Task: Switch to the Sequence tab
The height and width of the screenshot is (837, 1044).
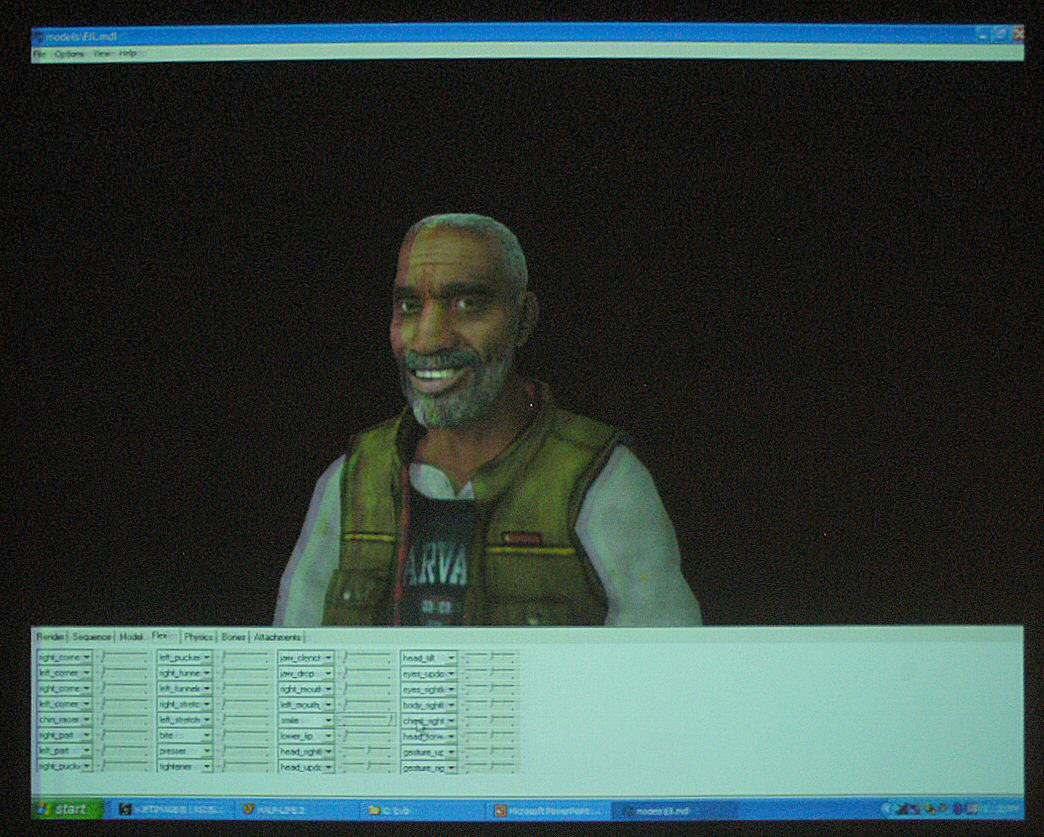Action: pyautogui.click(x=91, y=637)
